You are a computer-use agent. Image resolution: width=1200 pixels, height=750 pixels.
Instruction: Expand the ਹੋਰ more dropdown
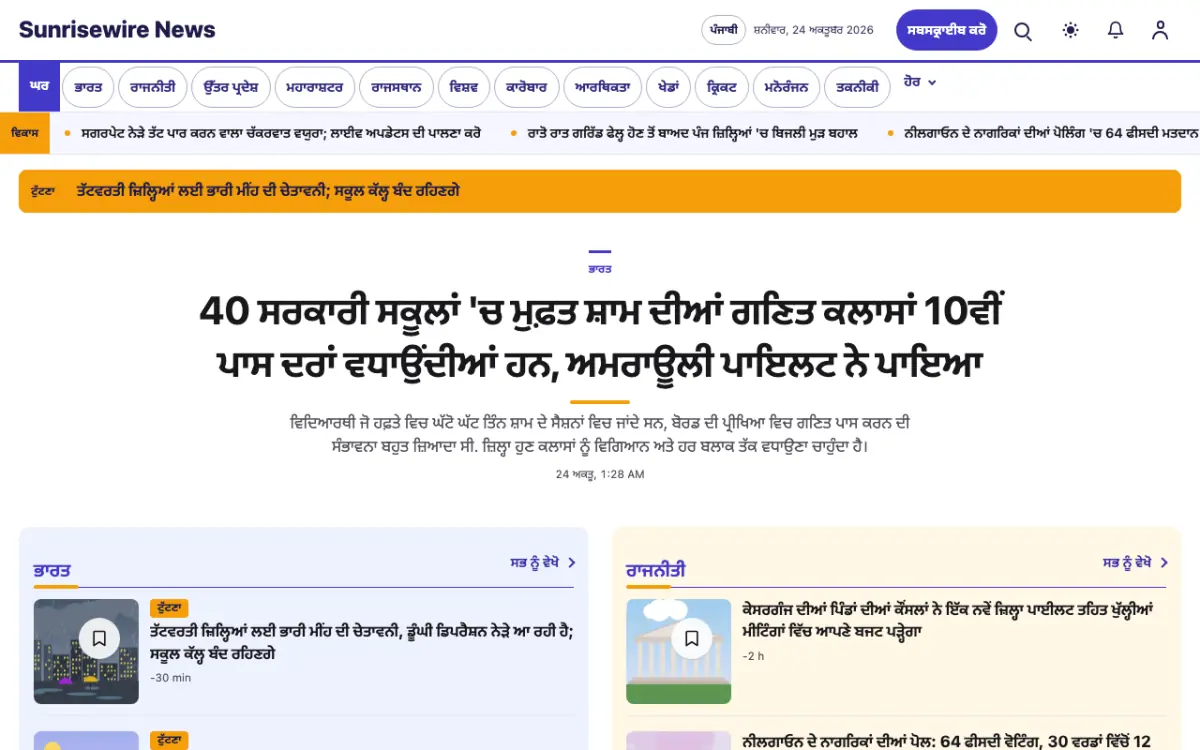click(x=919, y=82)
